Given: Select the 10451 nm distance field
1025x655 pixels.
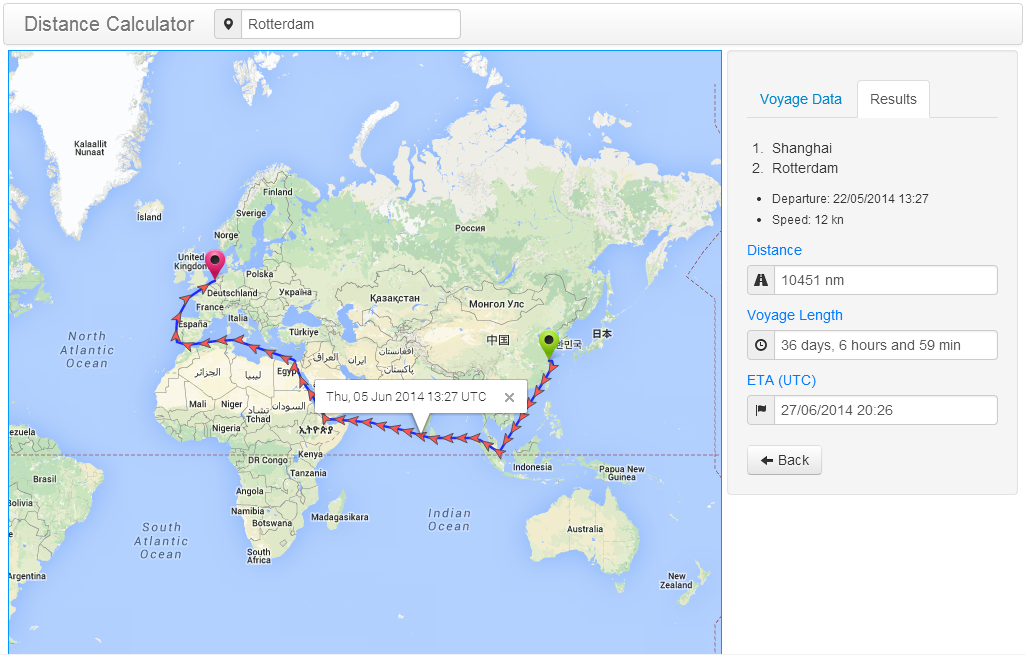Looking at the screenshot, I should (x=886, y=280).
